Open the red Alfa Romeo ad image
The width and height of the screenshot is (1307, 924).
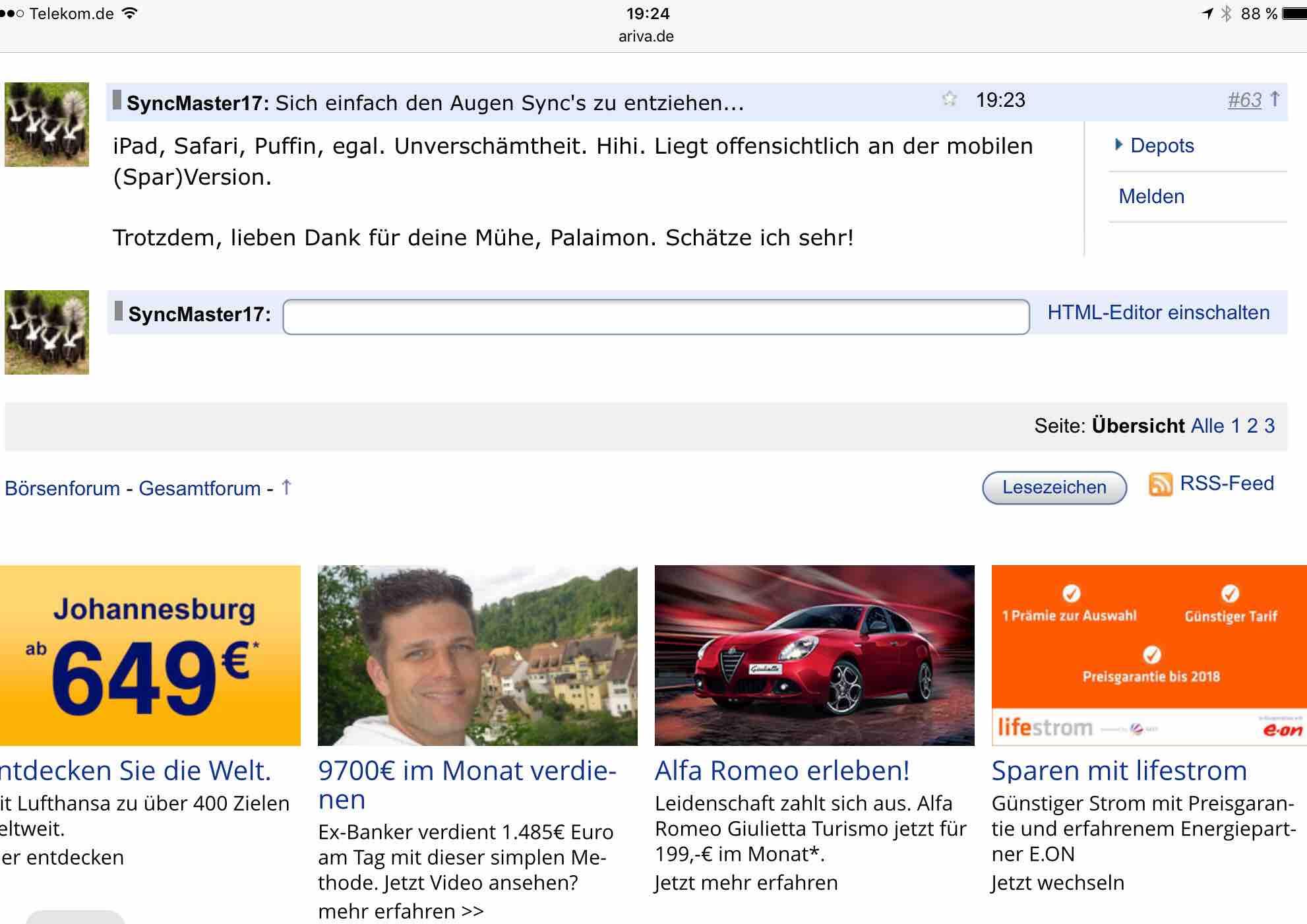pos(814,655)
